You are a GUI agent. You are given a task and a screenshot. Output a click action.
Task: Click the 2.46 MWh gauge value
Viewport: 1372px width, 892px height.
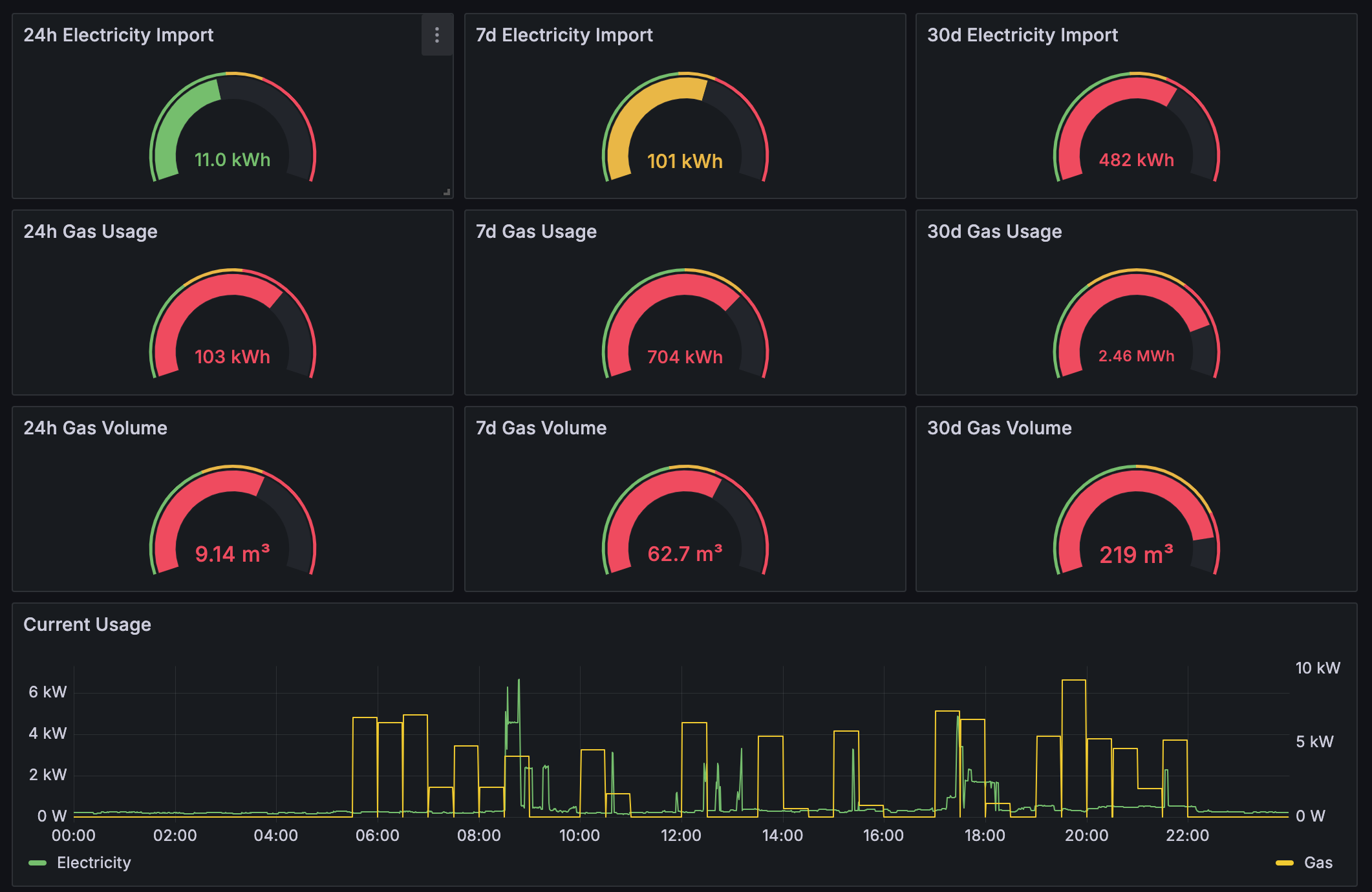pos(1136,356)
